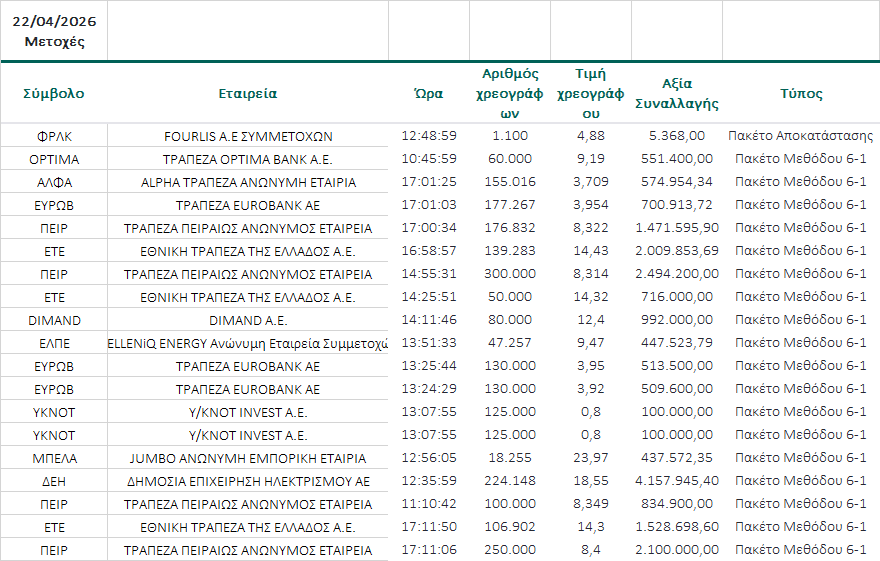Screen dimensions: 880x561
Task: Select the value cell 1.528.698,60
Action: tap(677, 527)
